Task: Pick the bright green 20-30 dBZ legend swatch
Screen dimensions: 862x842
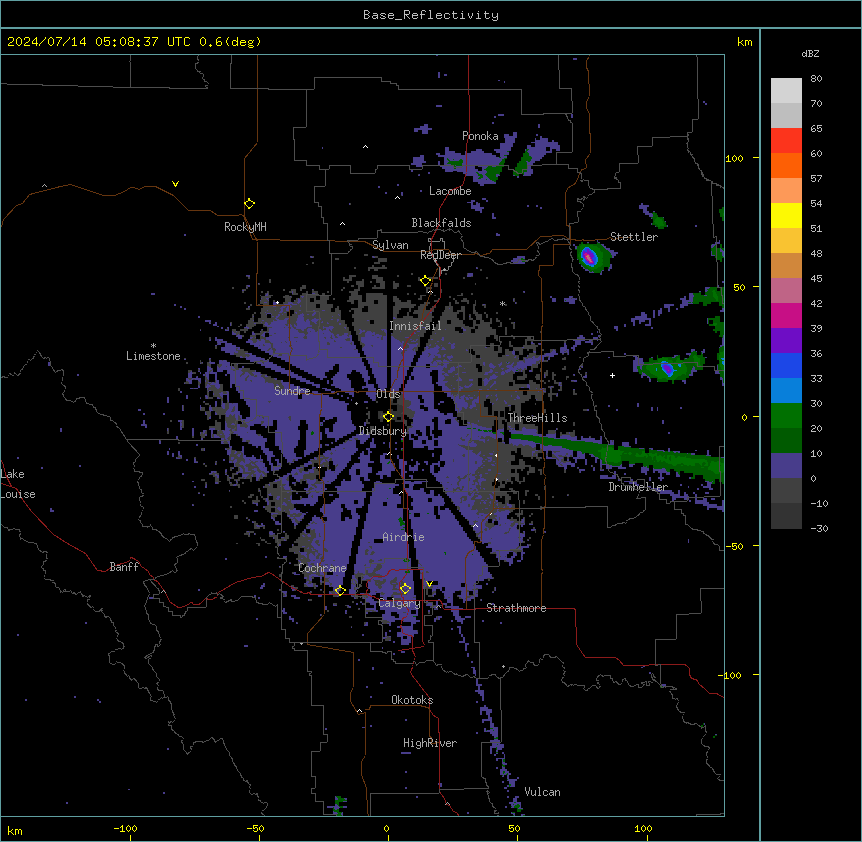Action: 786,416
